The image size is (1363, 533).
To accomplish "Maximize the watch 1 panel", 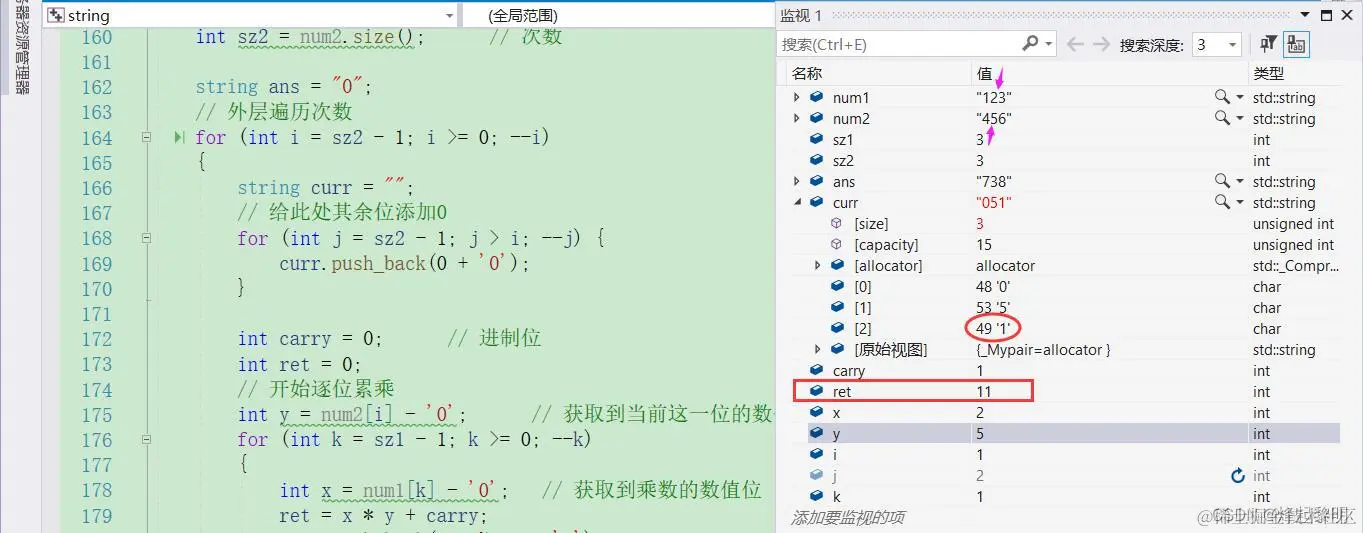I will [1326, 15].
